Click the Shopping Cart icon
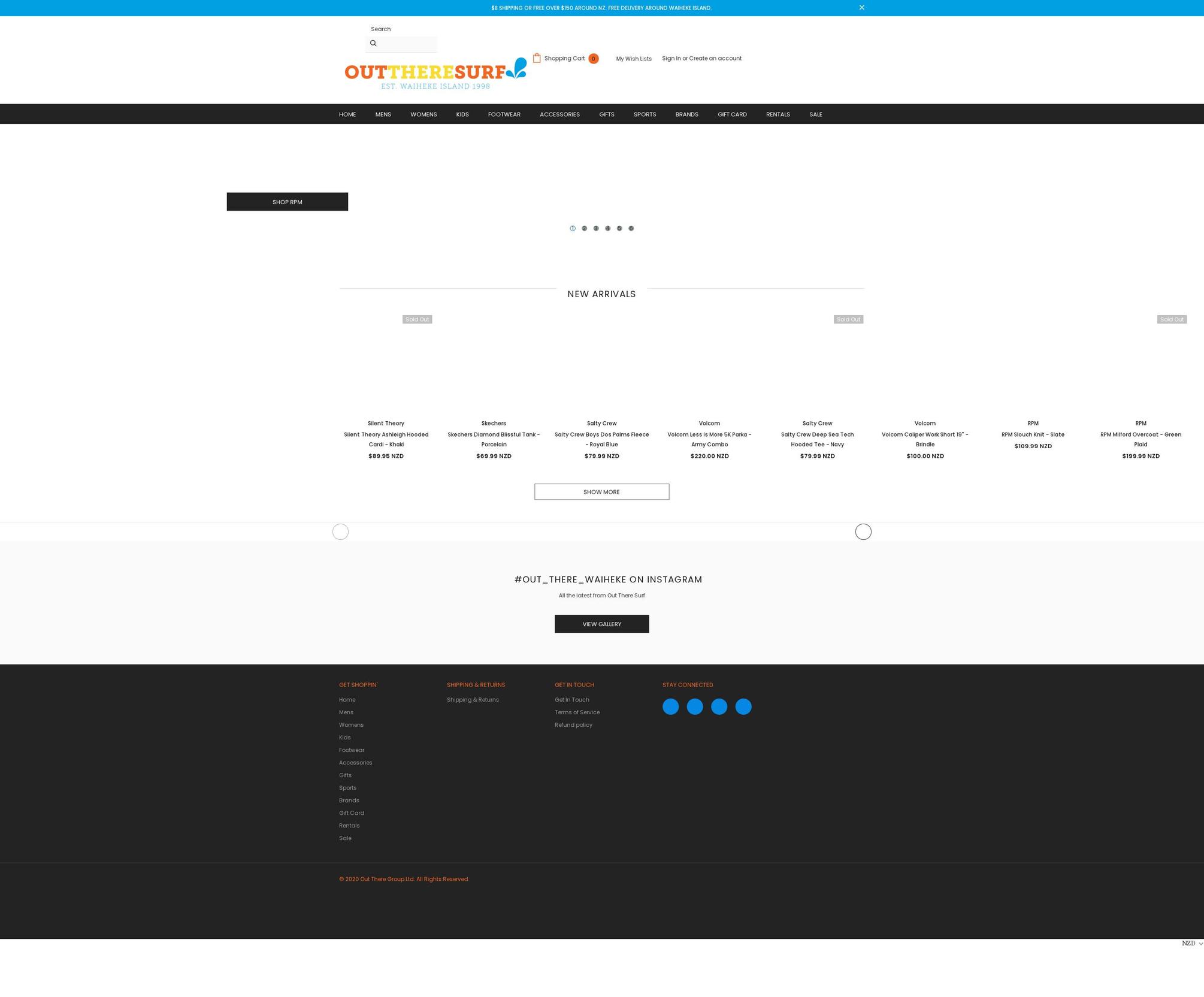The width and height of the screenshot is (1204, 997). click(x=536, y=57)
